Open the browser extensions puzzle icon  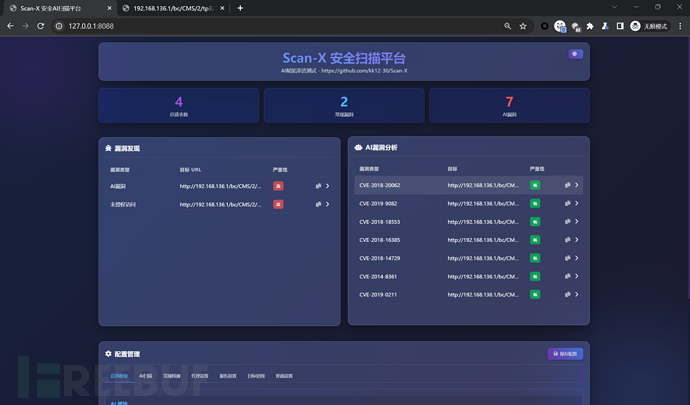click(591, 26)
